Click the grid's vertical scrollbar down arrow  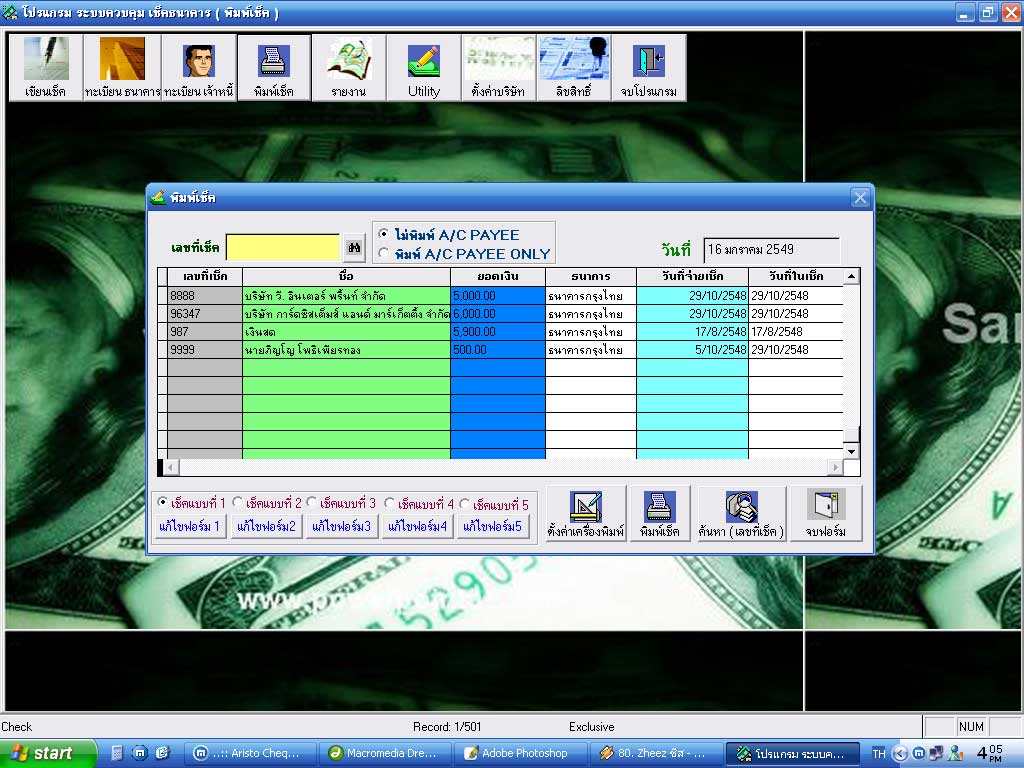coord(851,452)
